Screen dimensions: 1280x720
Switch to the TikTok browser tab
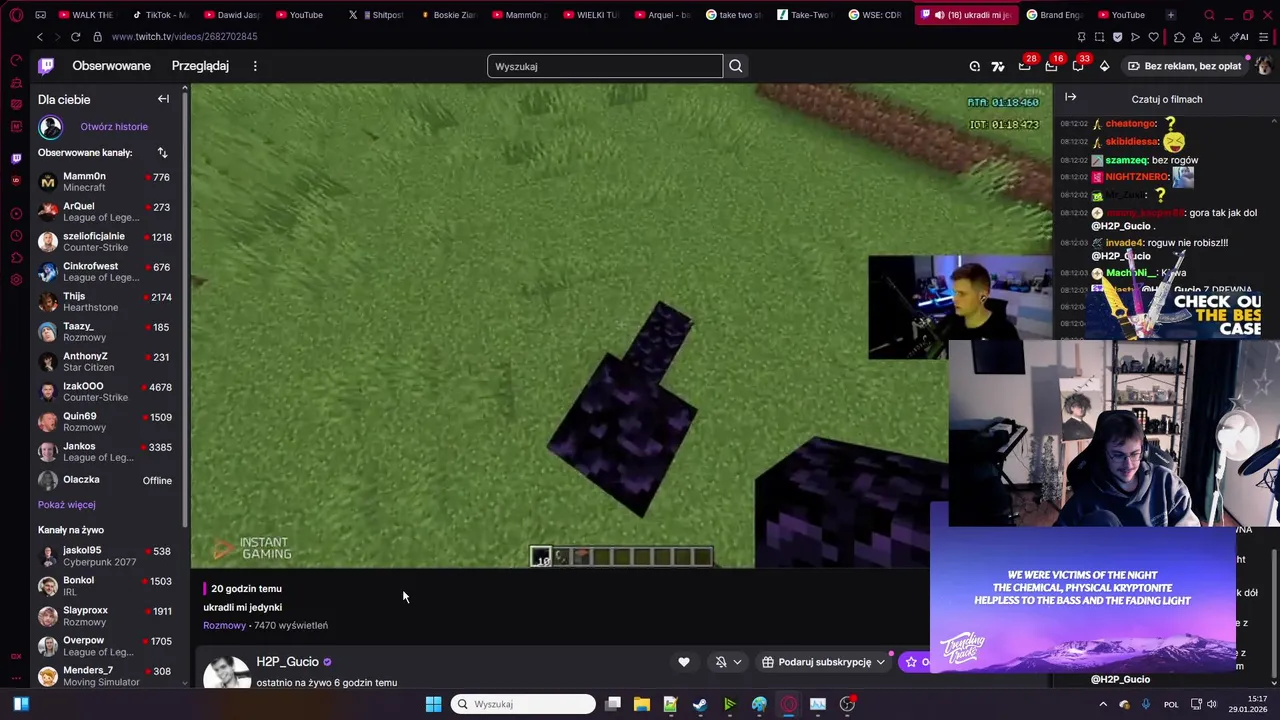click(x=160, y=15)
